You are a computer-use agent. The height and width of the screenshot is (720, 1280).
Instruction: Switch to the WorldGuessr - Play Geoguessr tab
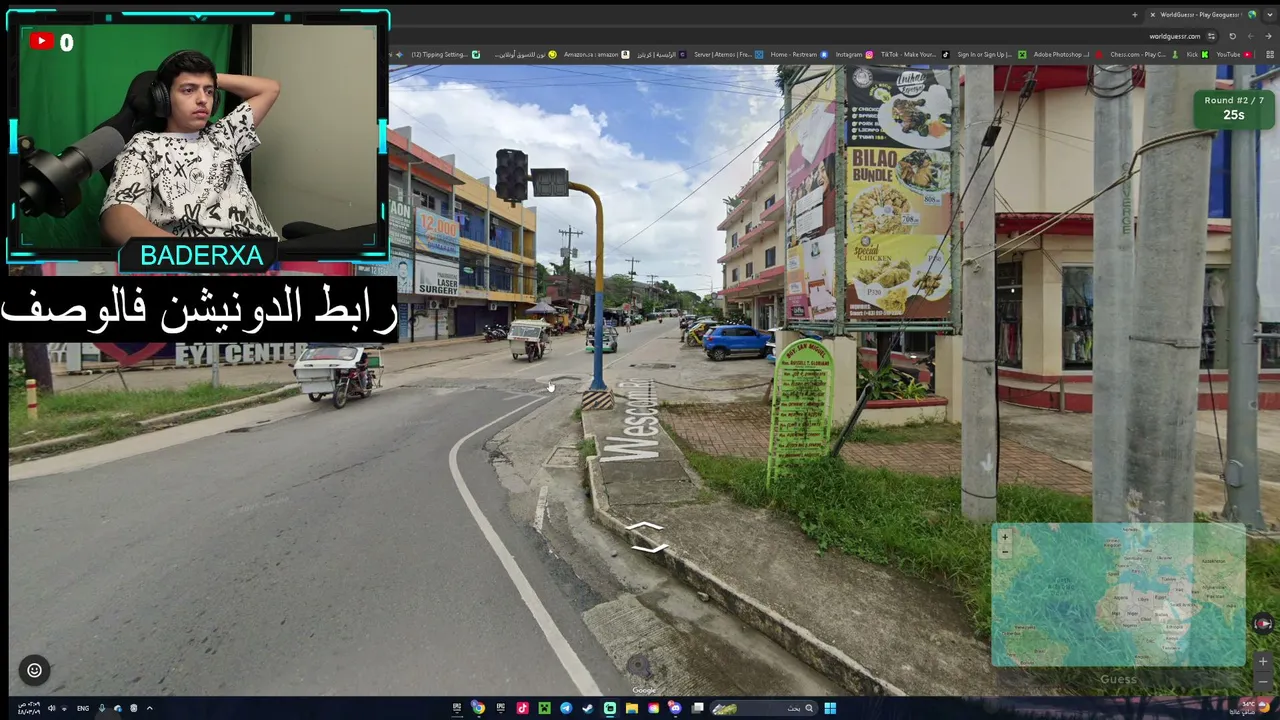1200,15
